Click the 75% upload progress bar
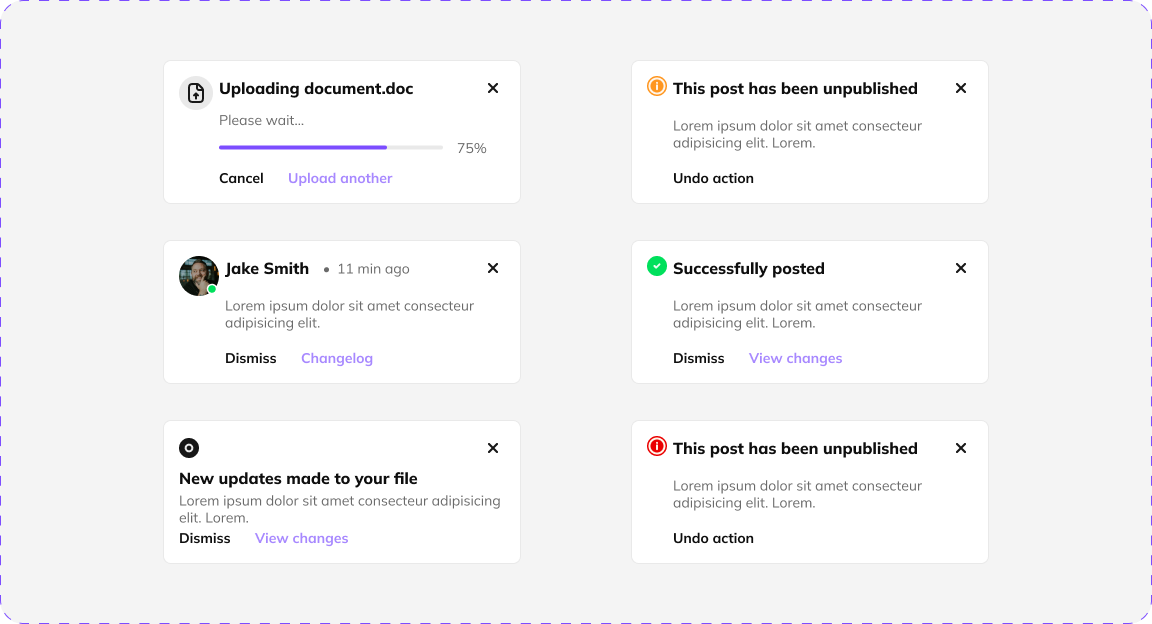 pyautogui.click(x=330, y=147)
